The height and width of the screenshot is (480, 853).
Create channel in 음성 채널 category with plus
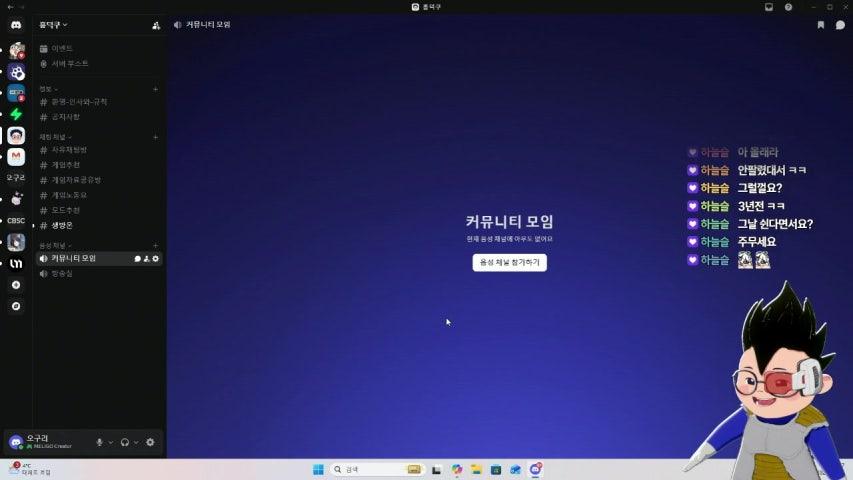coord(156,246)
